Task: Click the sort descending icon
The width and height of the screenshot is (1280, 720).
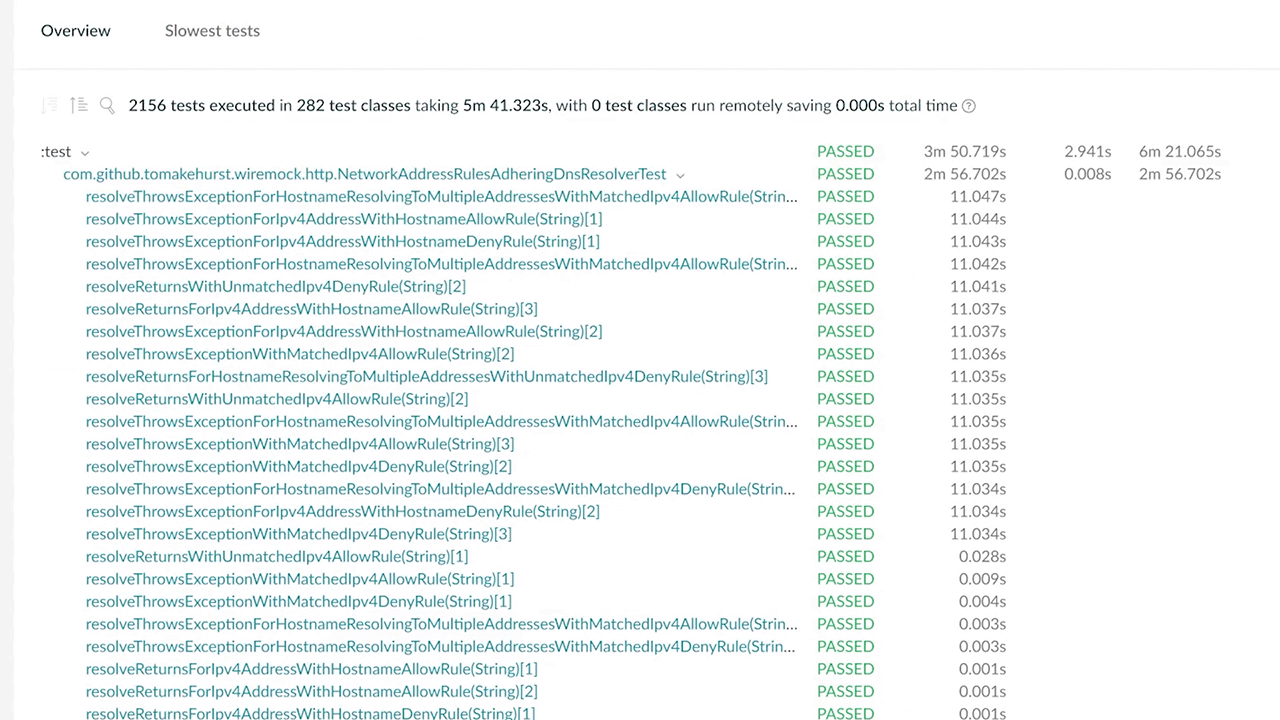Action: pyautogui.click(x=49, y=105)
